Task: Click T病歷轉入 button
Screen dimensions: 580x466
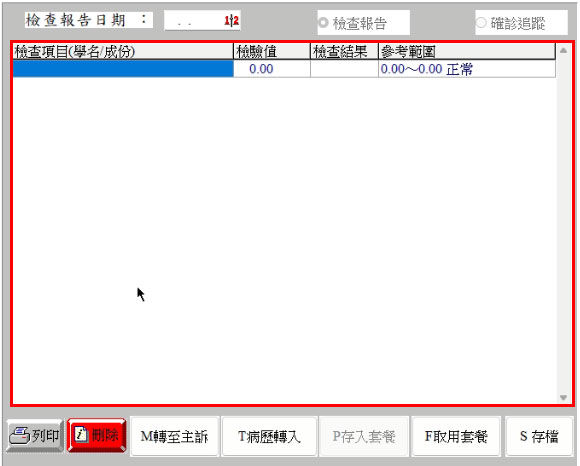Action: coord(269,436)
